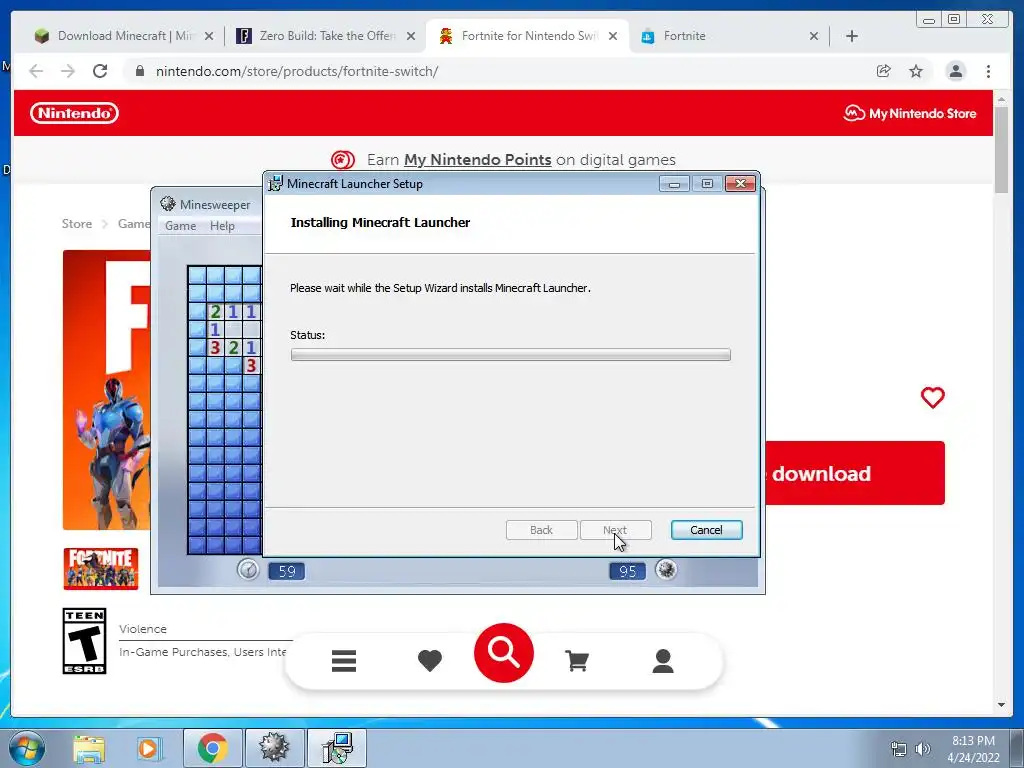Viewport: 1024px width, 768px height.
Task: Click the installation status progress bar
Action: point(511,355)
